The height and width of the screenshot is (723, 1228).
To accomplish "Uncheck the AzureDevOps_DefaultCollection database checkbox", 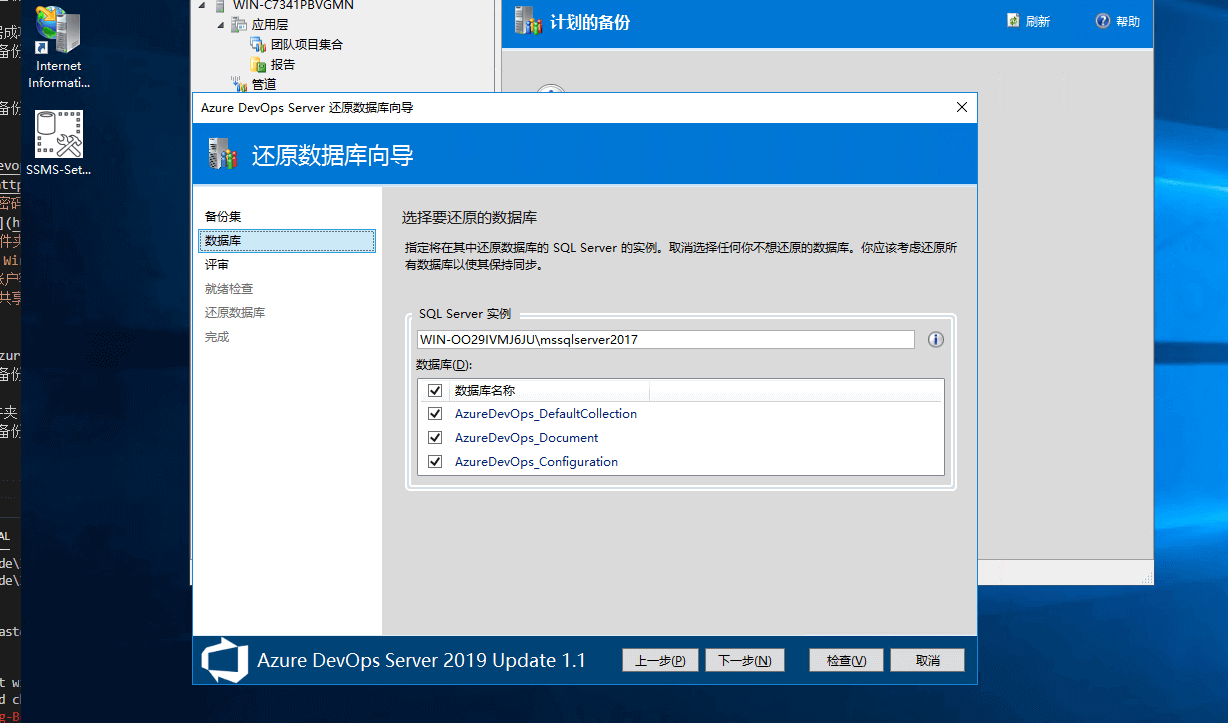I will 435,414.
